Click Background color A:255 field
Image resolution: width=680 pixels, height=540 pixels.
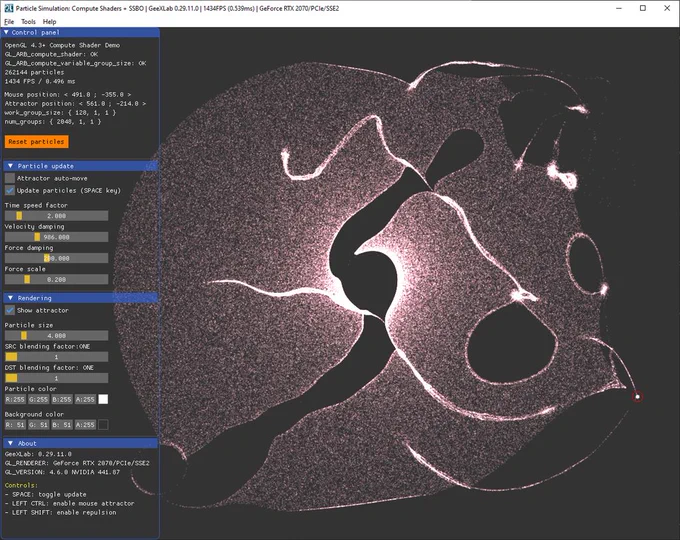85,425
